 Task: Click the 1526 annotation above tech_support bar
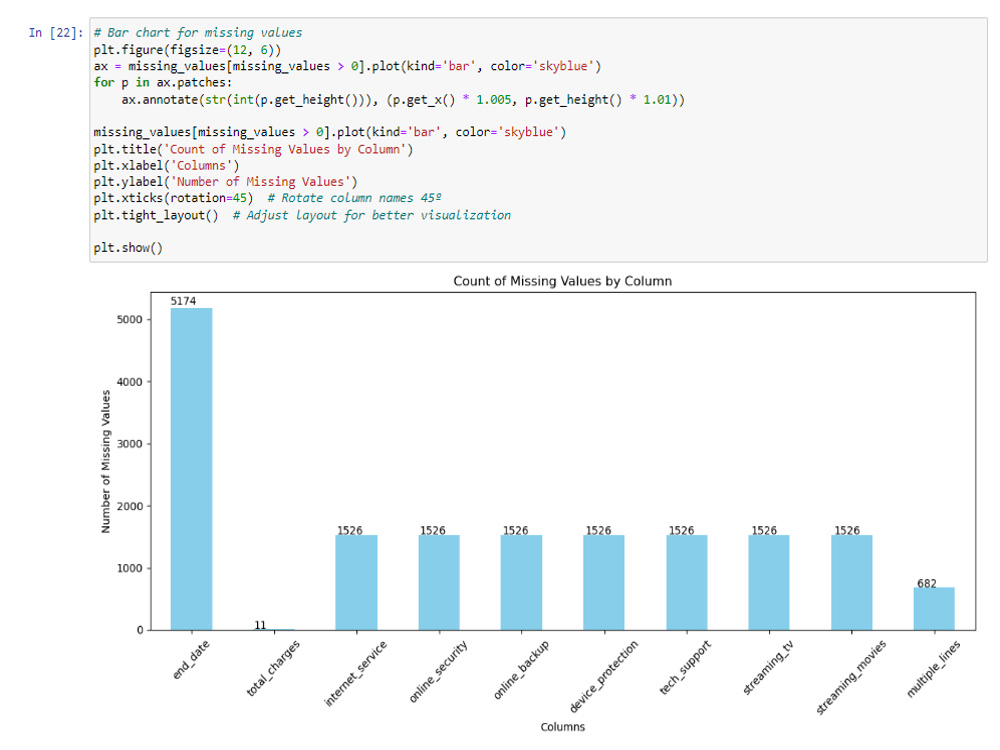click(x=681, y=531)
